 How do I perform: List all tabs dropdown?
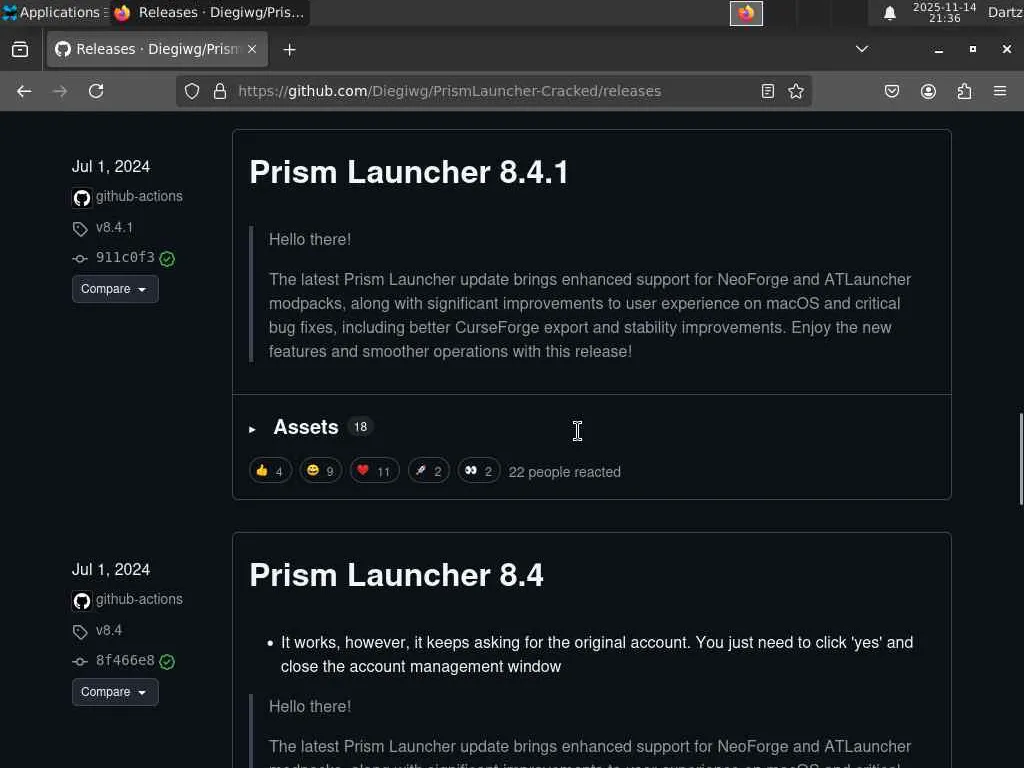pos(862,49)
